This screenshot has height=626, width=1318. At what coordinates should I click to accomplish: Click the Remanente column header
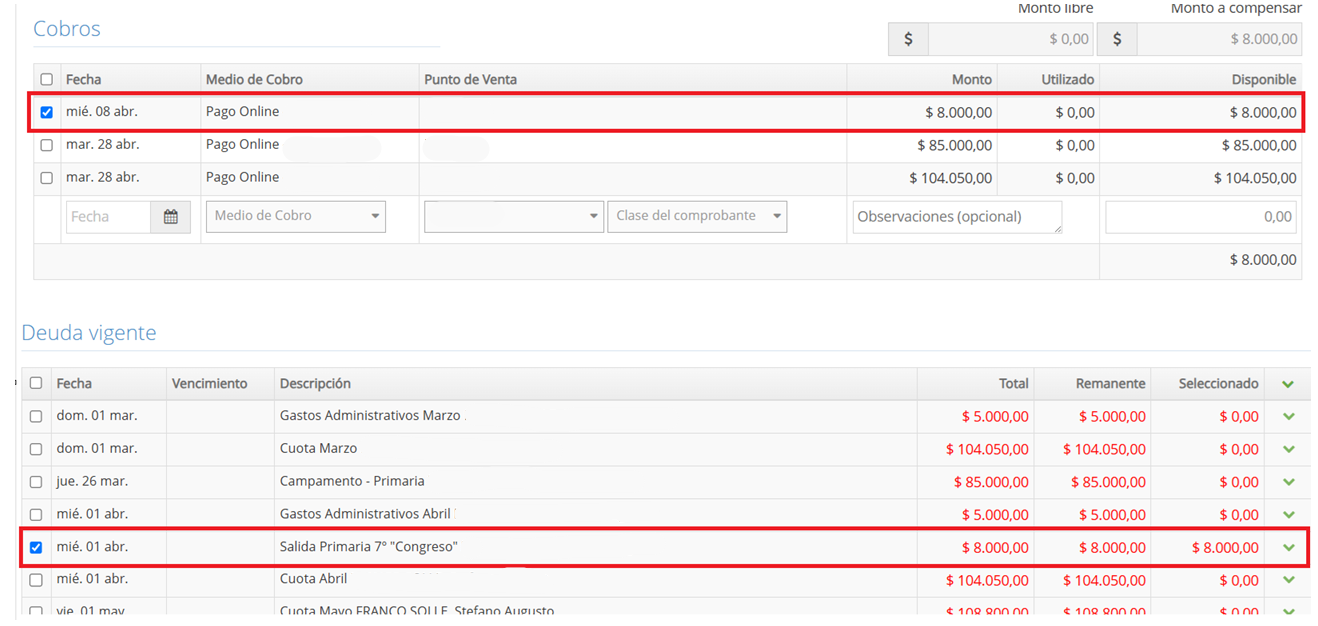1111,383
